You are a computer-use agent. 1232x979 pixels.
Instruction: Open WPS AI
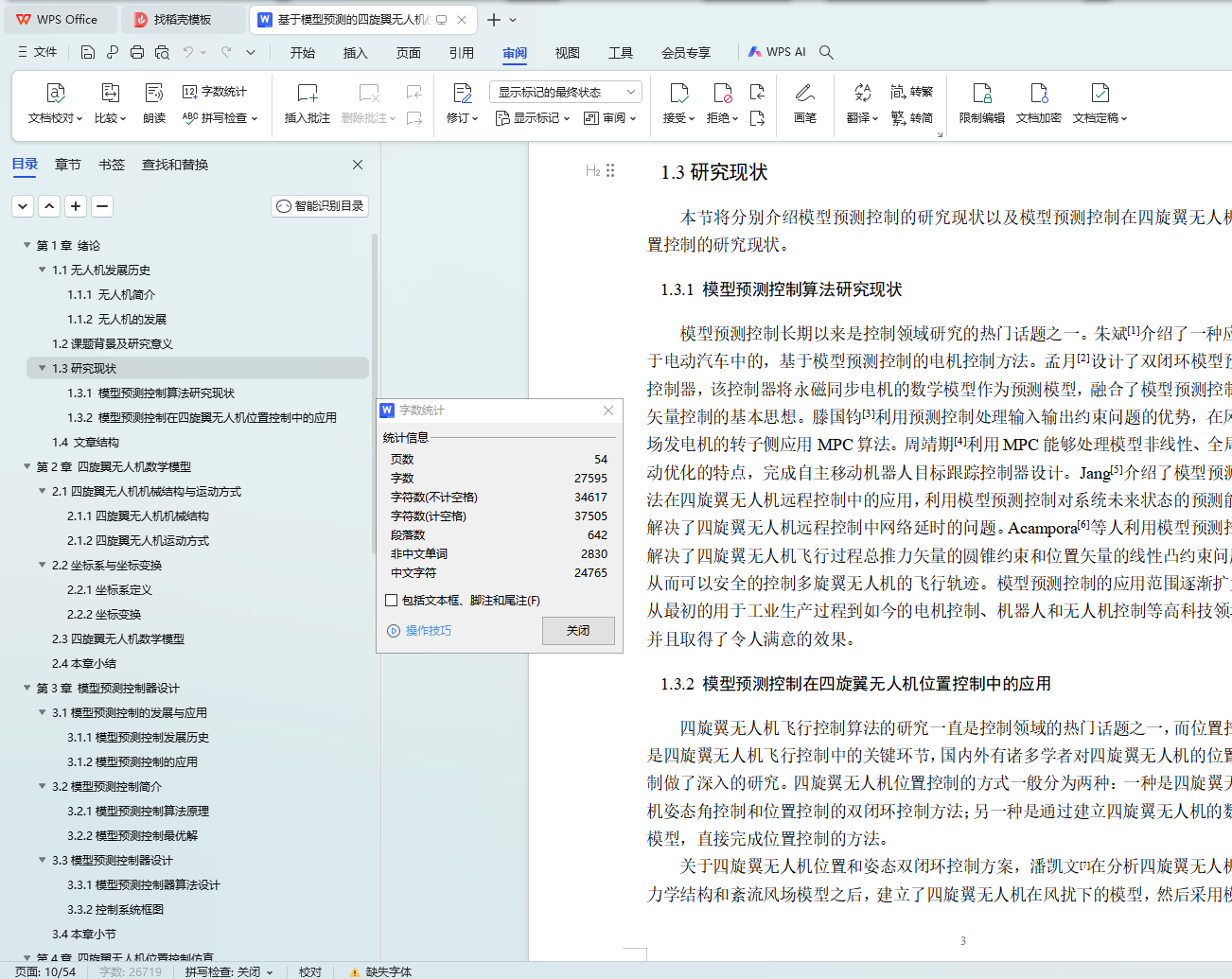point(777,52)
